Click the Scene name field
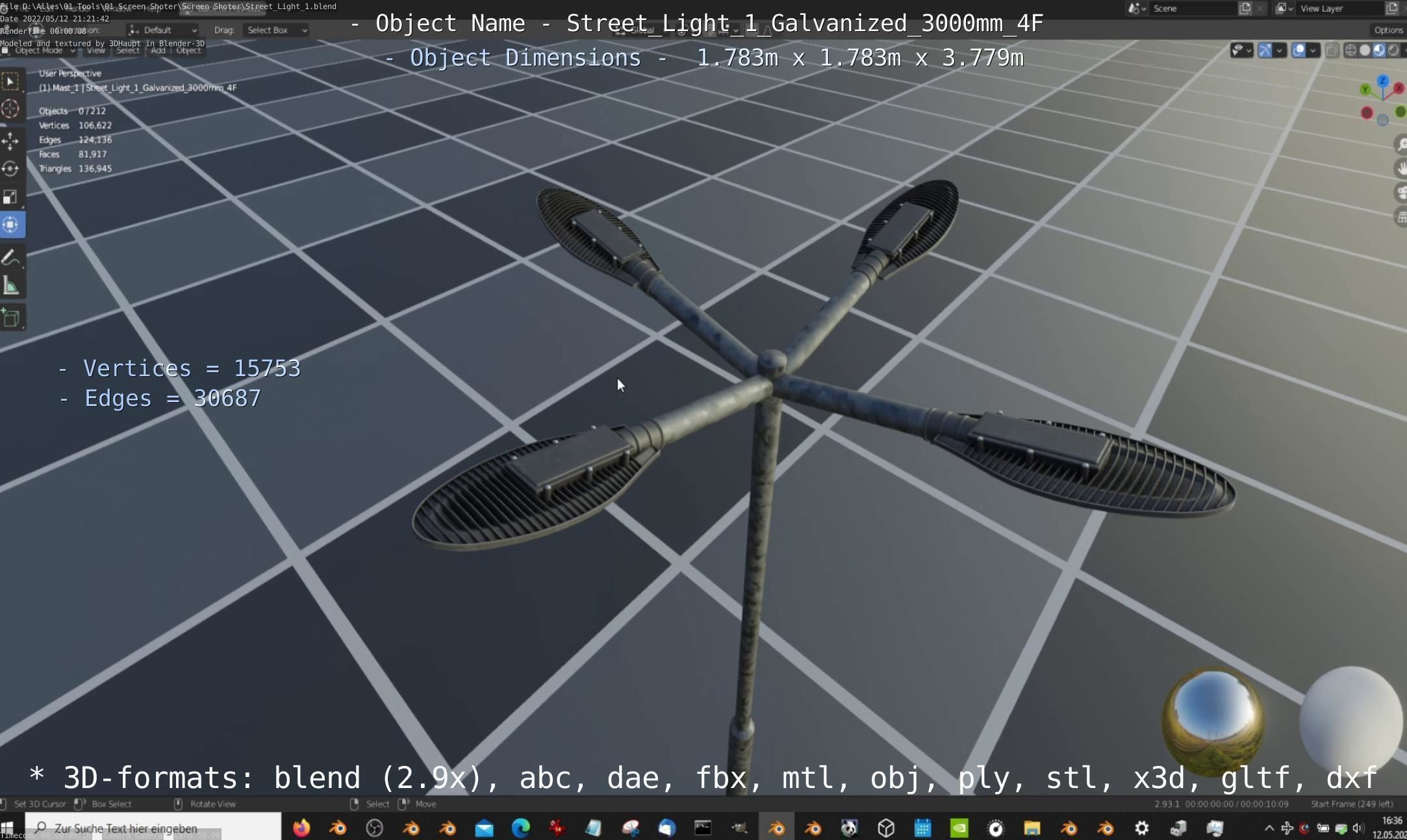Image resolution: width=1407 pixels, height=840 pixels. coord(1192,8)
